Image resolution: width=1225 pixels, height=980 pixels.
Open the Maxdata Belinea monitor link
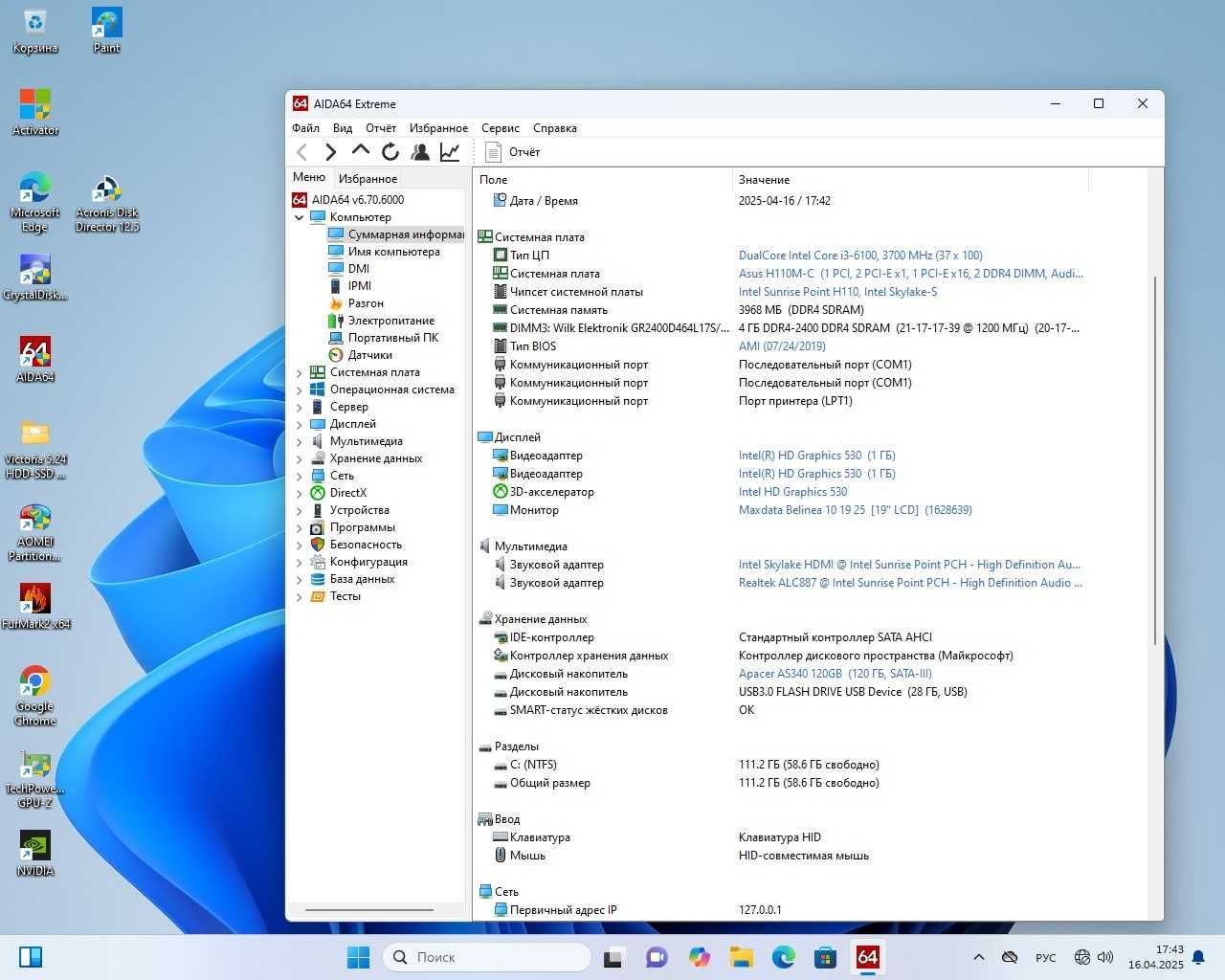click(x=856, y=510)
